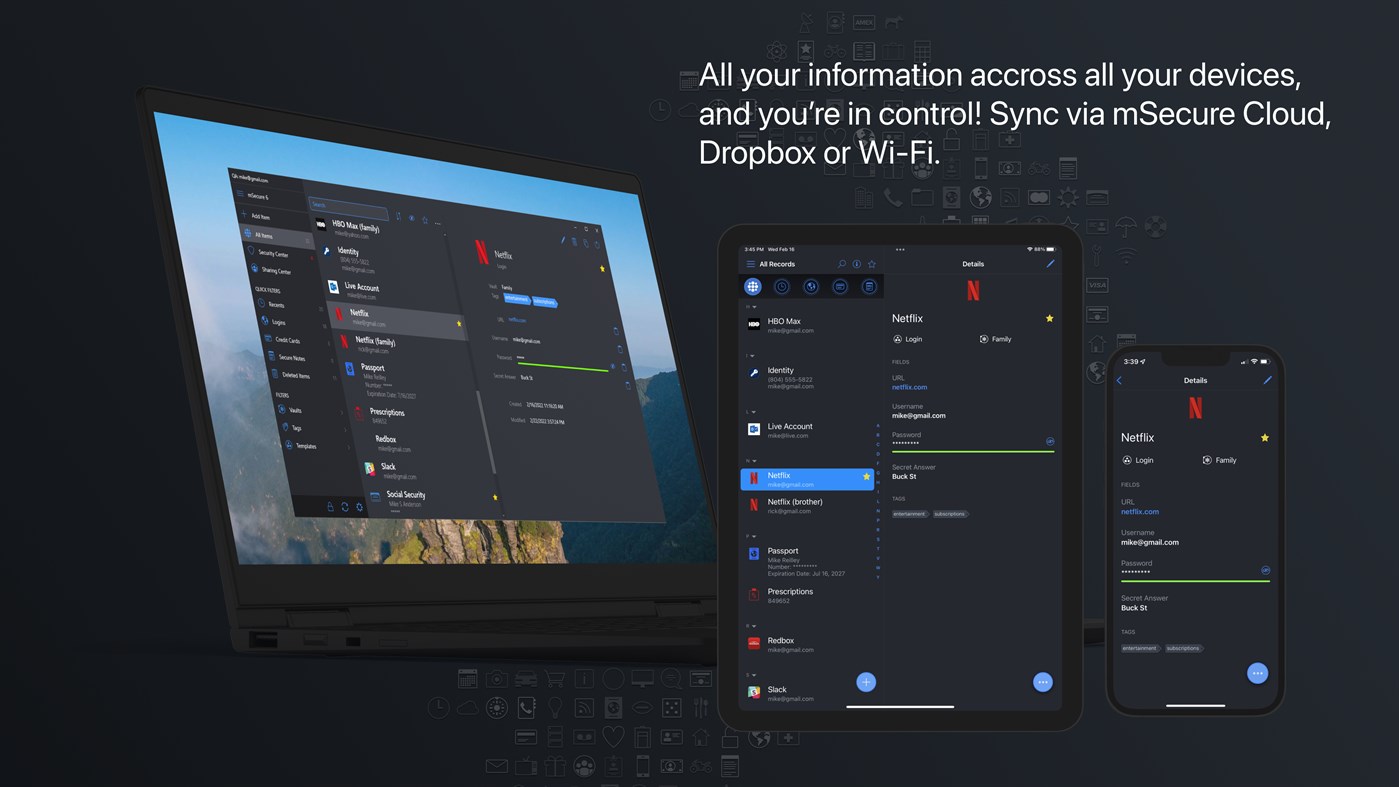Open hamburger menu on the tablet All Records header
Image resolution: width=1399 pixels, height=787 pixels.
click(751, 264)
